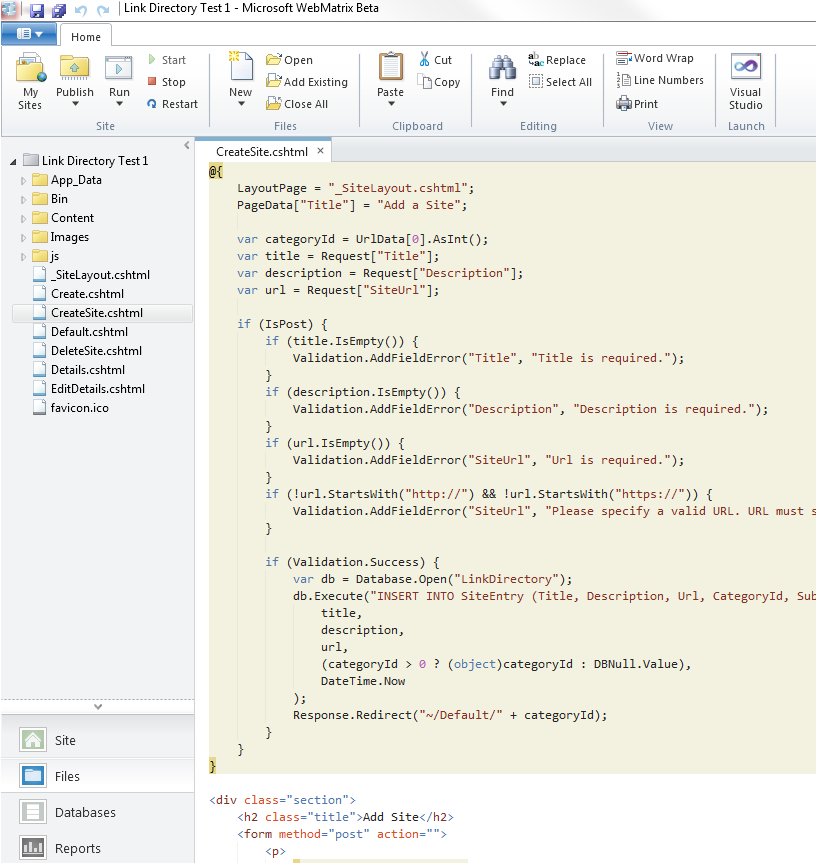This screenshot has width=816, height=863.
Task: Open the Reports workspace
Action: click(78, 848)
